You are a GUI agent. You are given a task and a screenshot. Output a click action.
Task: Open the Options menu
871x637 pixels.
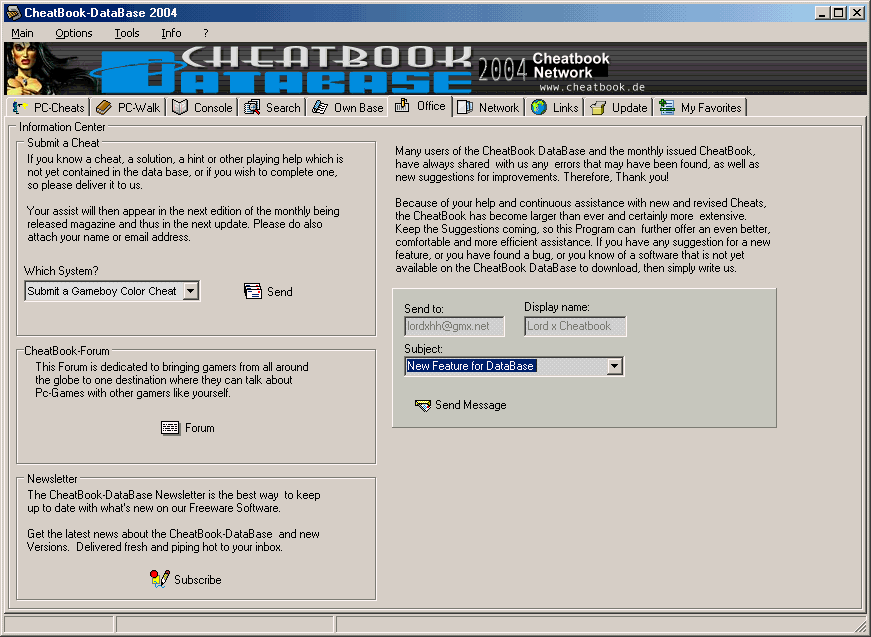pos(74,33)
